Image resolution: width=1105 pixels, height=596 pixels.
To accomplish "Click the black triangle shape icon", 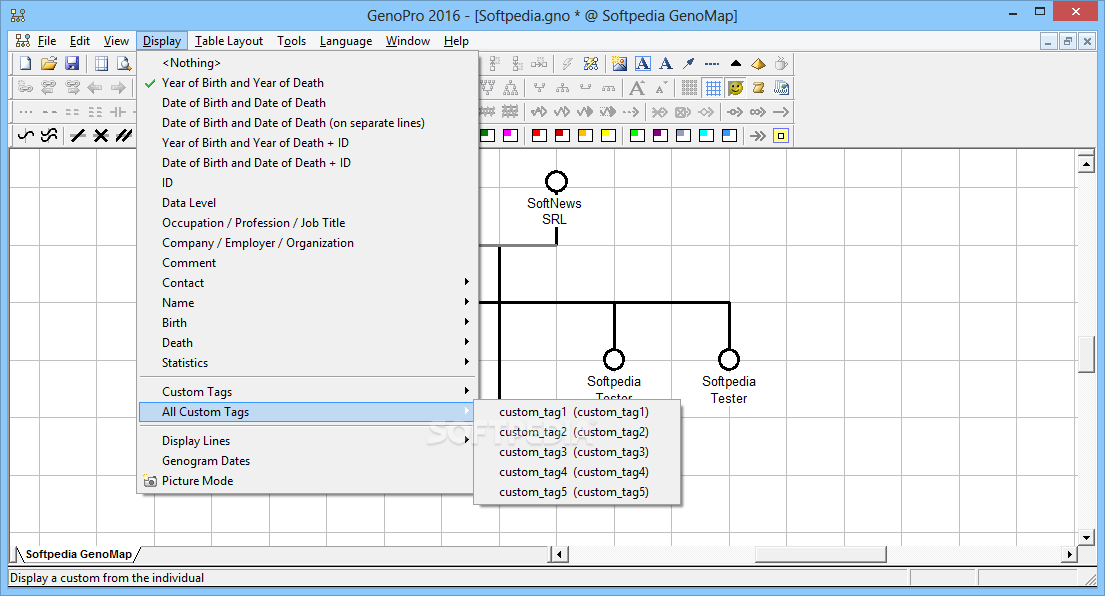I will click(x=736, y=63).
